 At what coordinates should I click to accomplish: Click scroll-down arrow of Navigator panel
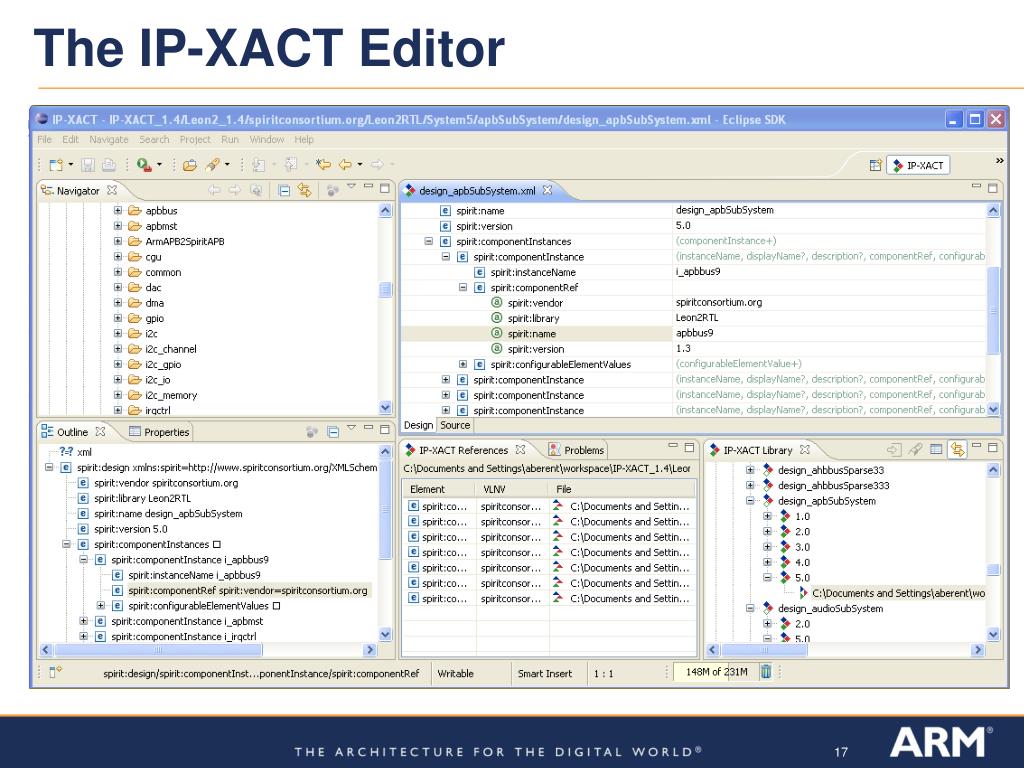tap(385, 408)
